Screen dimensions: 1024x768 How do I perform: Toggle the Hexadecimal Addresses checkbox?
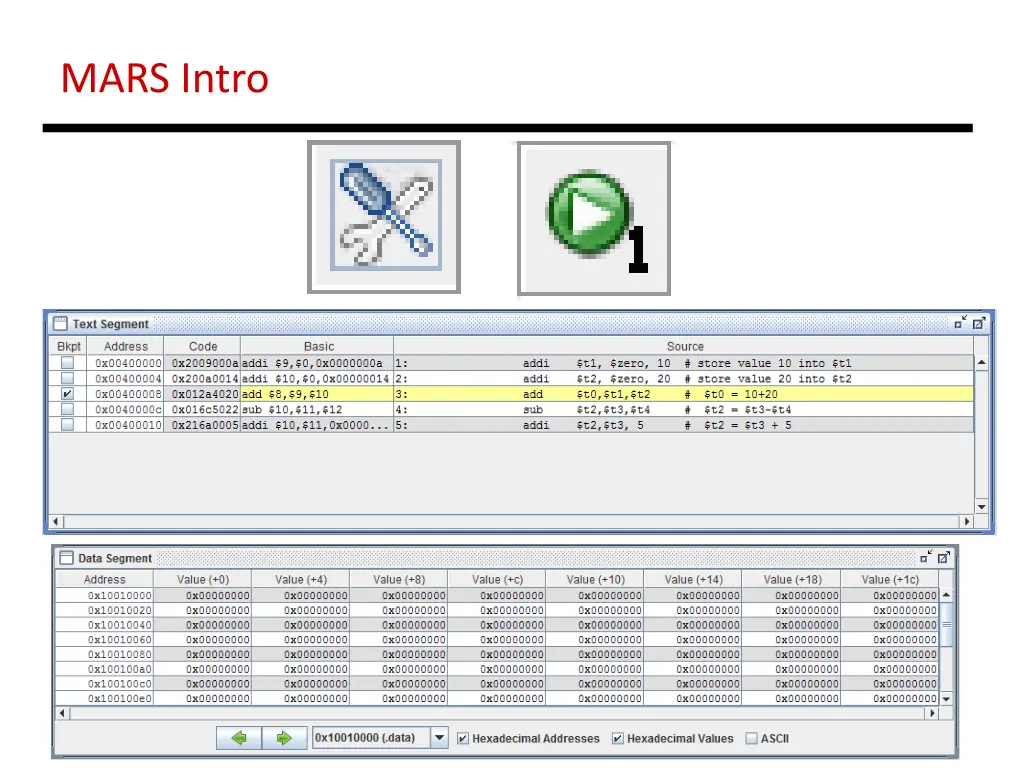click(x=463, y=738)
